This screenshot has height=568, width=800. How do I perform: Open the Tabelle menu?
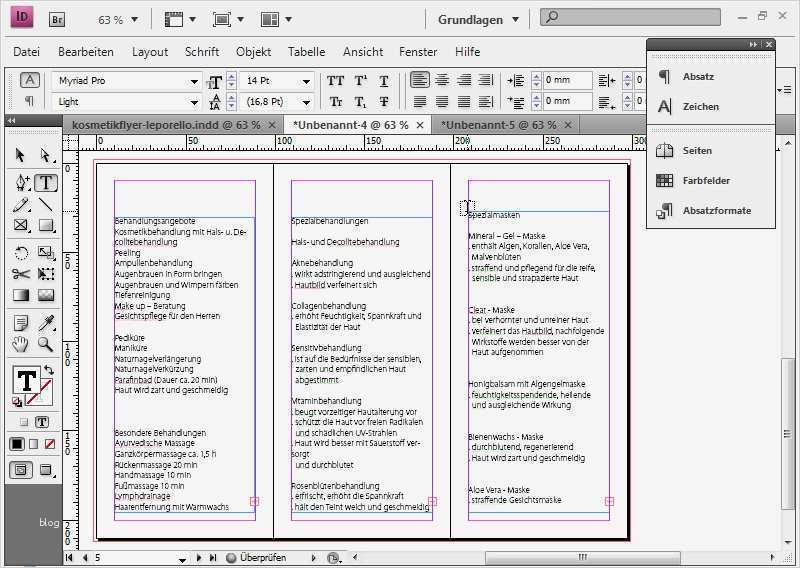(306, 52)
